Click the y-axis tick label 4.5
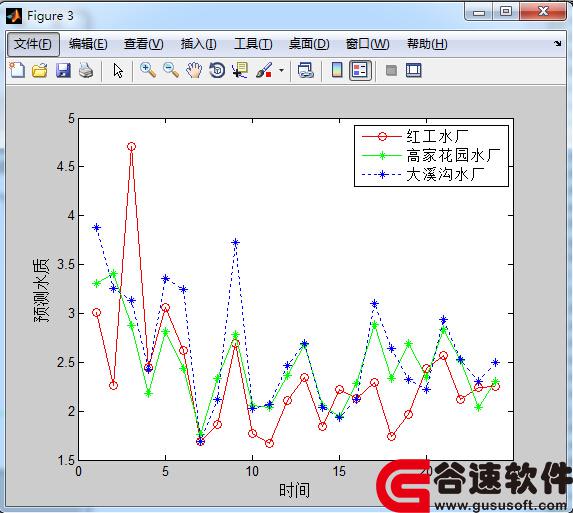Screen dimensions: 573x513 [x=65, y=166]
